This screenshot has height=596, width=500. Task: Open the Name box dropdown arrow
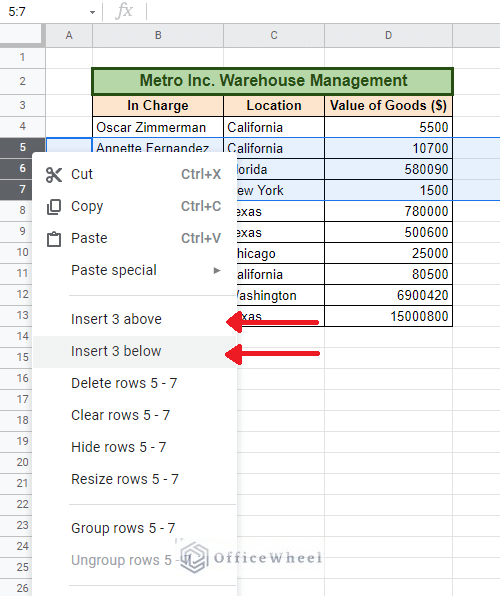[x=92, y=12]
